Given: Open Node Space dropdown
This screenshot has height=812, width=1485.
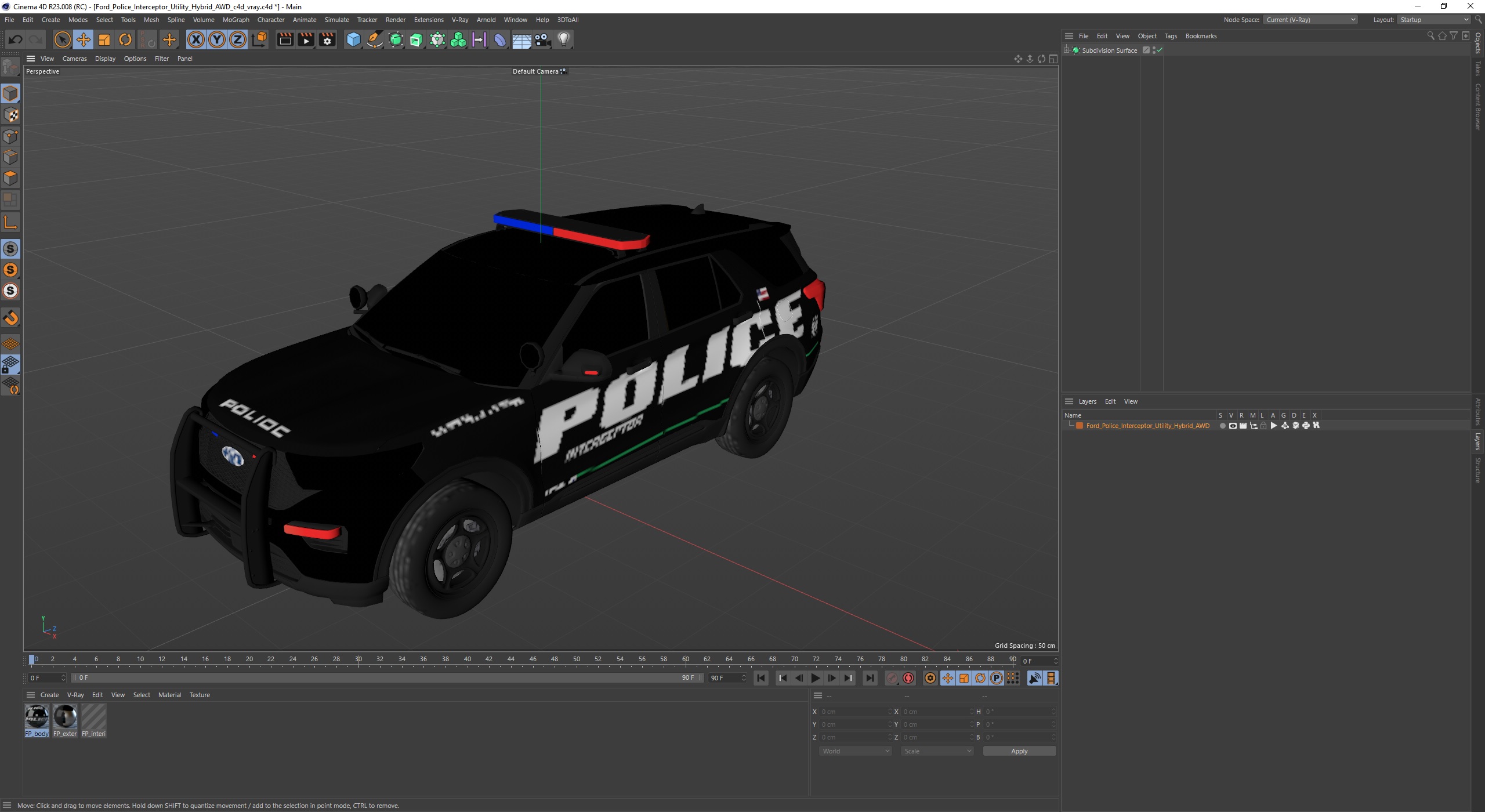Looking at the screenshot, I should [1310, 20].
